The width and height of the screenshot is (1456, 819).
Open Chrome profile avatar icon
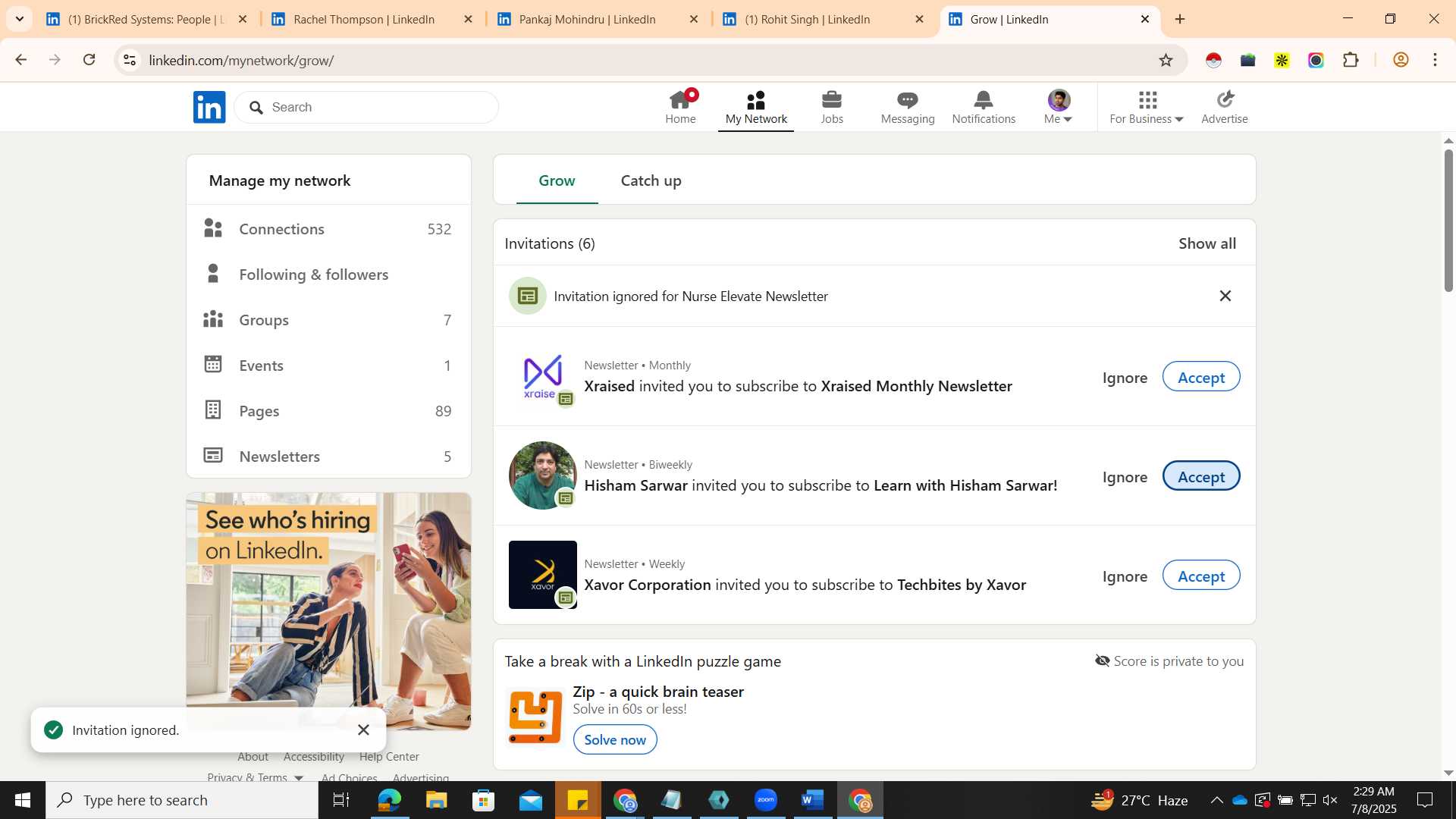click(x=1401, y=60)
